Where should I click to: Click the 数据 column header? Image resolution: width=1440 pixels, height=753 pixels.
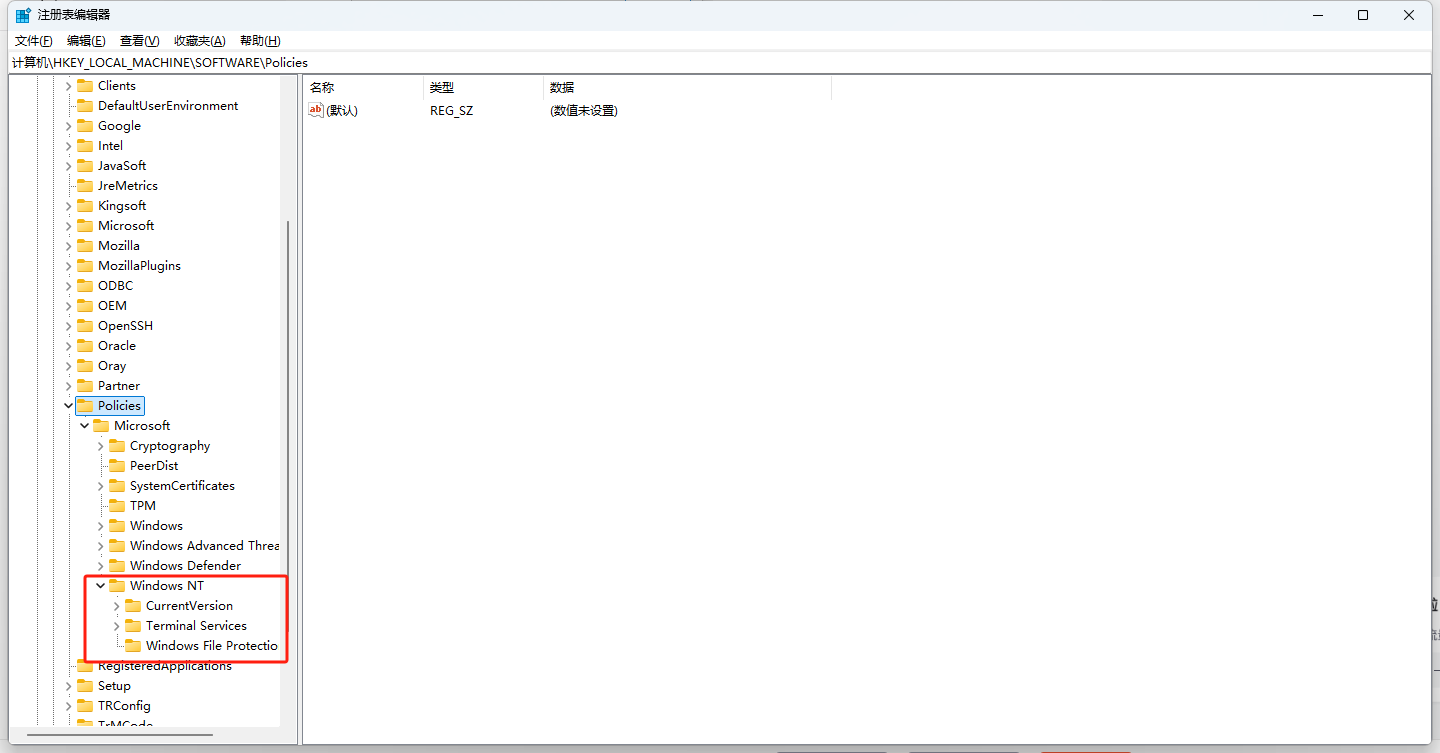tap(687, 88)
